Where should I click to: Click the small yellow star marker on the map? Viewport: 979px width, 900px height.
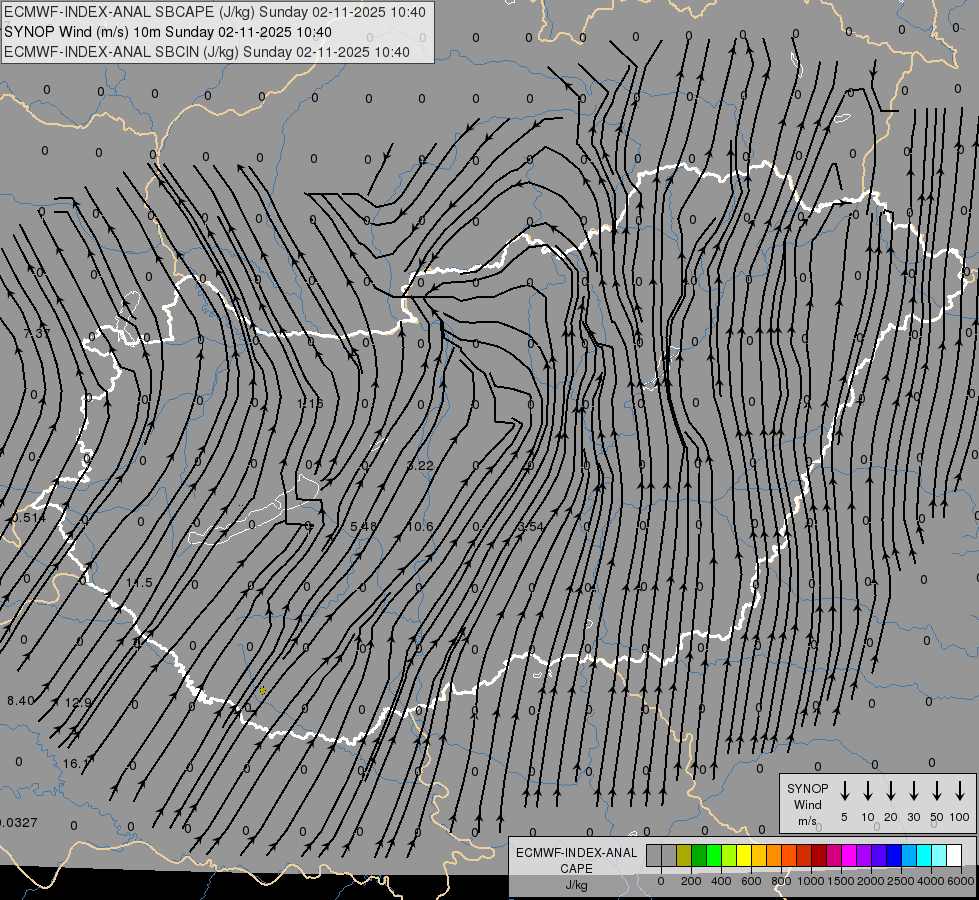(x=263, y=691)
